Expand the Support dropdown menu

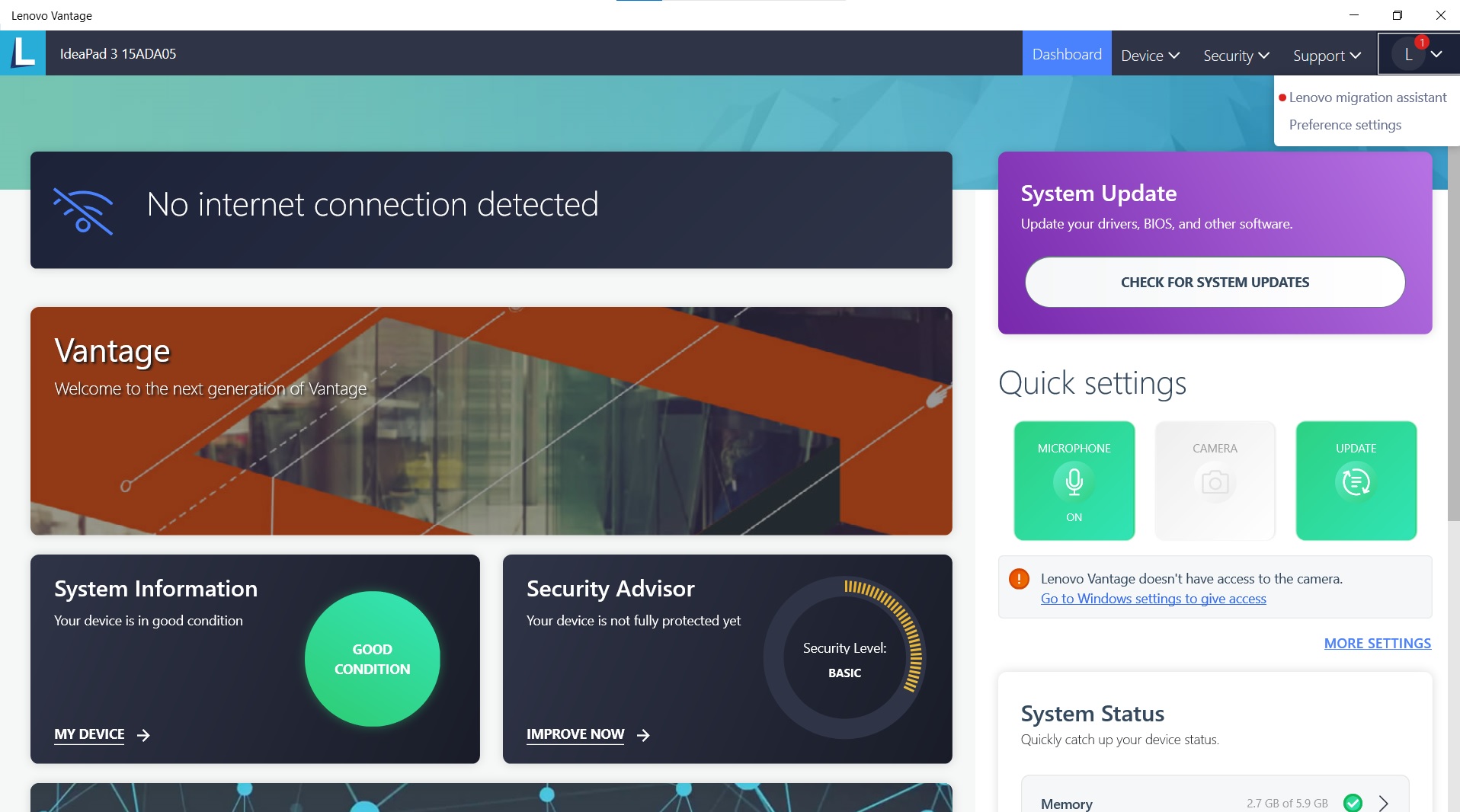pyautogui.click(x=1327, y=55)
